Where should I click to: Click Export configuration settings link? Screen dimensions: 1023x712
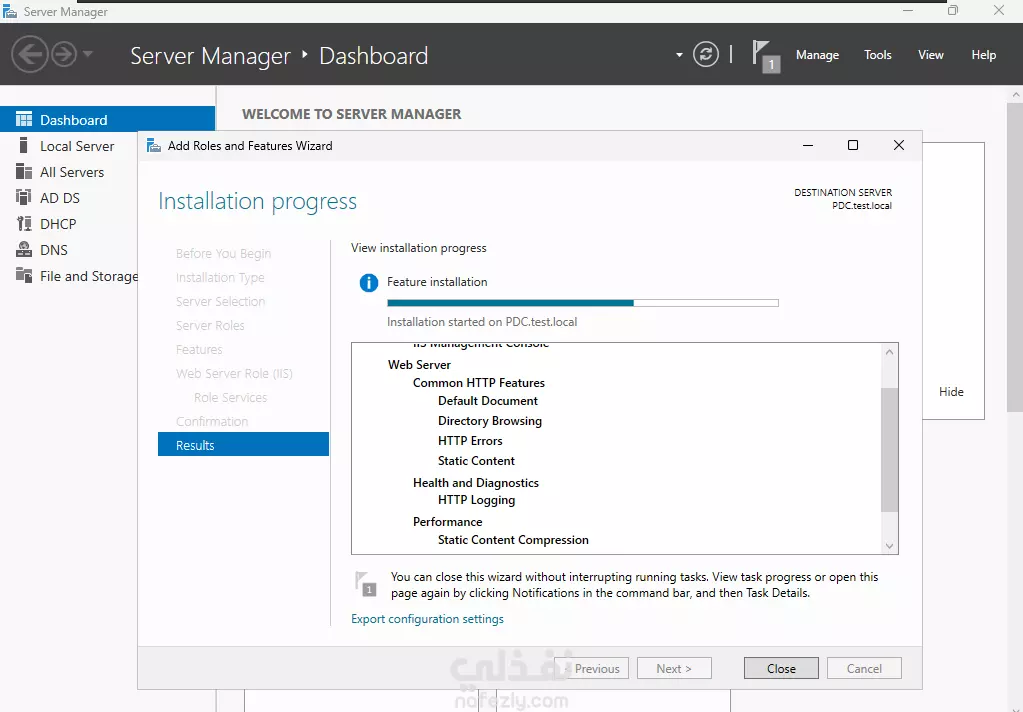click(x=427, y=618)
